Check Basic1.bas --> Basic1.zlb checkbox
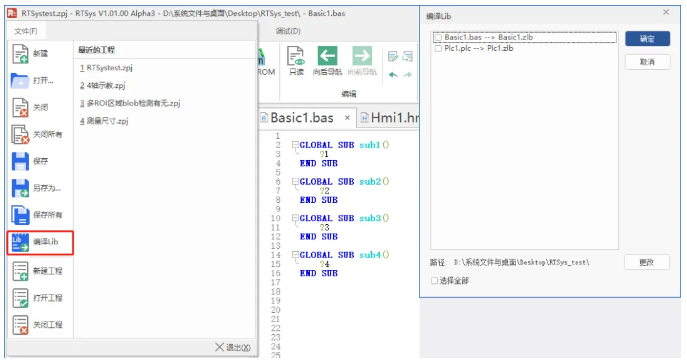Image resolution: width=687 pixels, height=363 pixels. pyautogui.click(x=438, y=38)
